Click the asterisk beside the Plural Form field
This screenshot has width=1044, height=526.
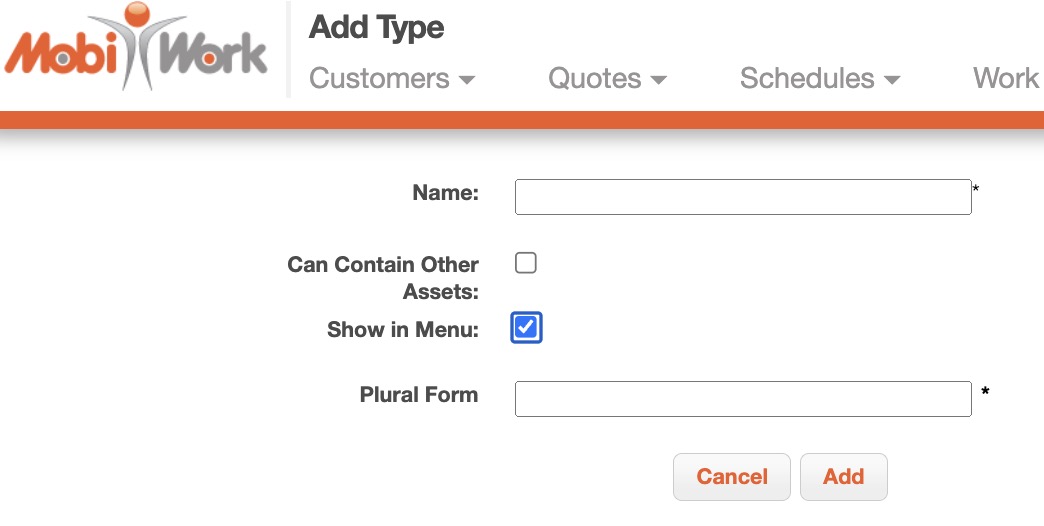(x=985, y=392)
